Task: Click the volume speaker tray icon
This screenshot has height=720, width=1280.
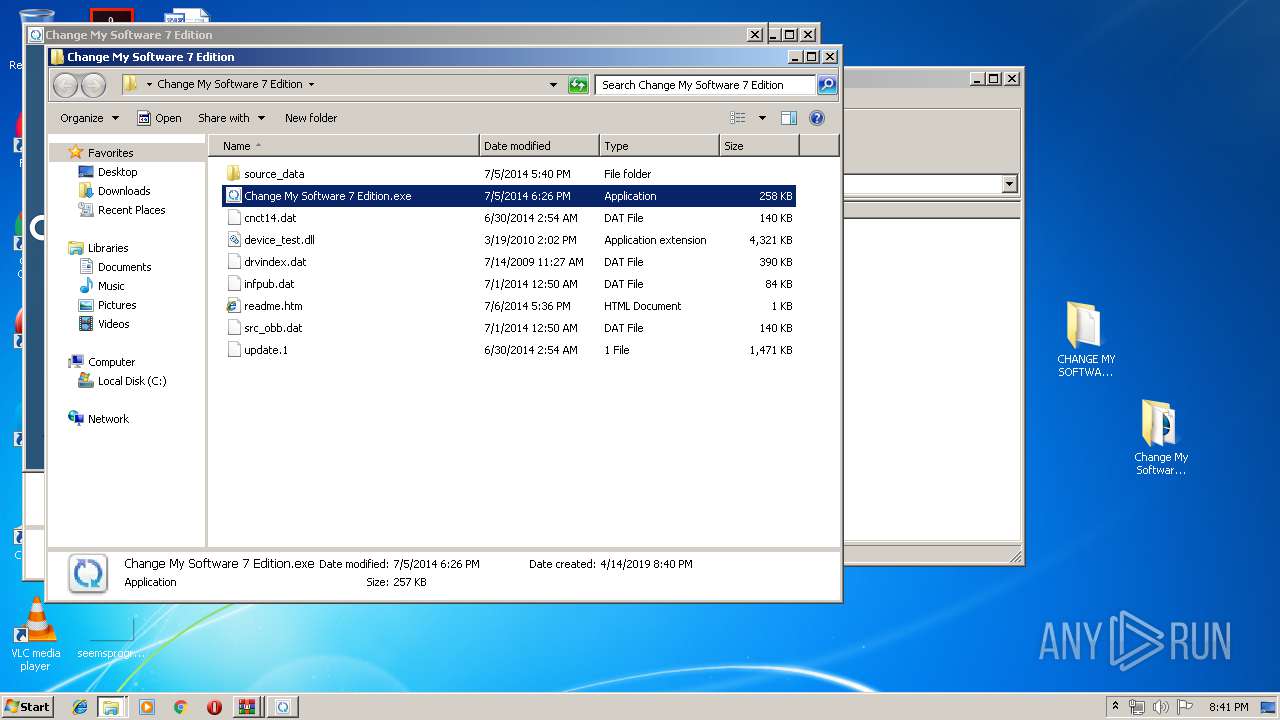Action: click(1161, 707)
